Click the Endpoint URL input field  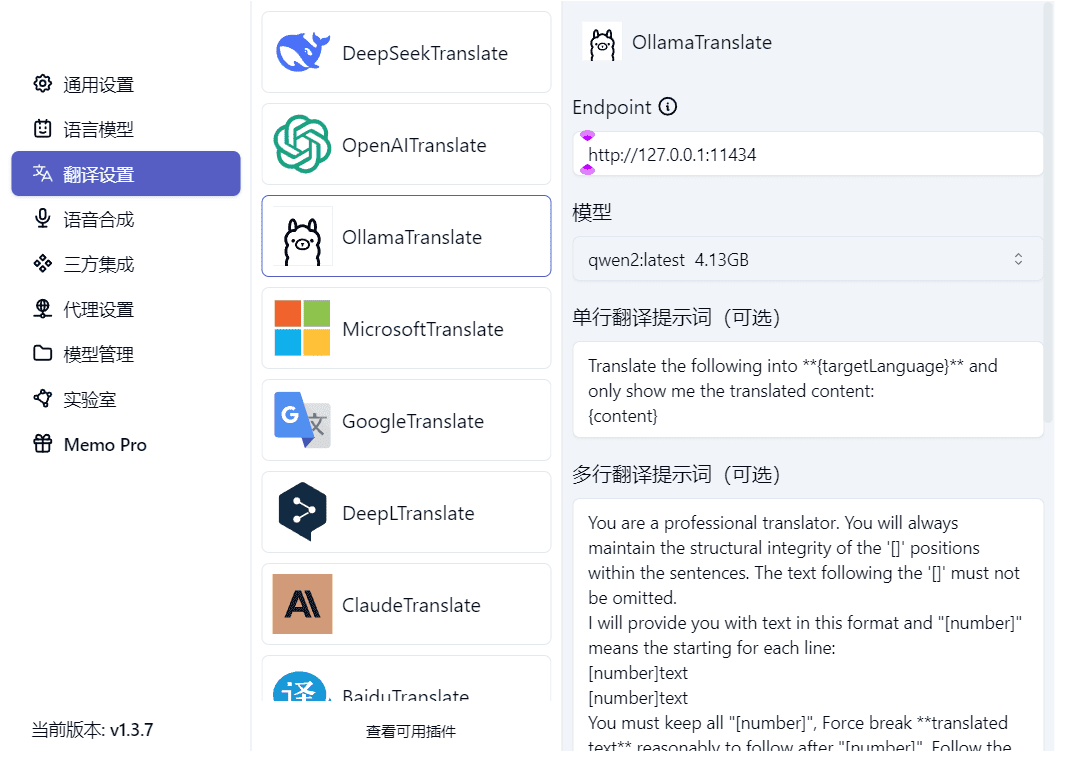807,155
